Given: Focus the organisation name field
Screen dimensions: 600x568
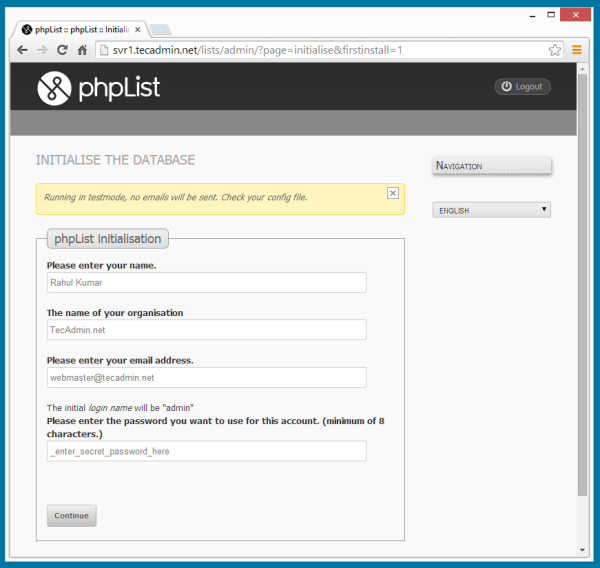Looking at the screenshot, I should click(x=206, y=330).
